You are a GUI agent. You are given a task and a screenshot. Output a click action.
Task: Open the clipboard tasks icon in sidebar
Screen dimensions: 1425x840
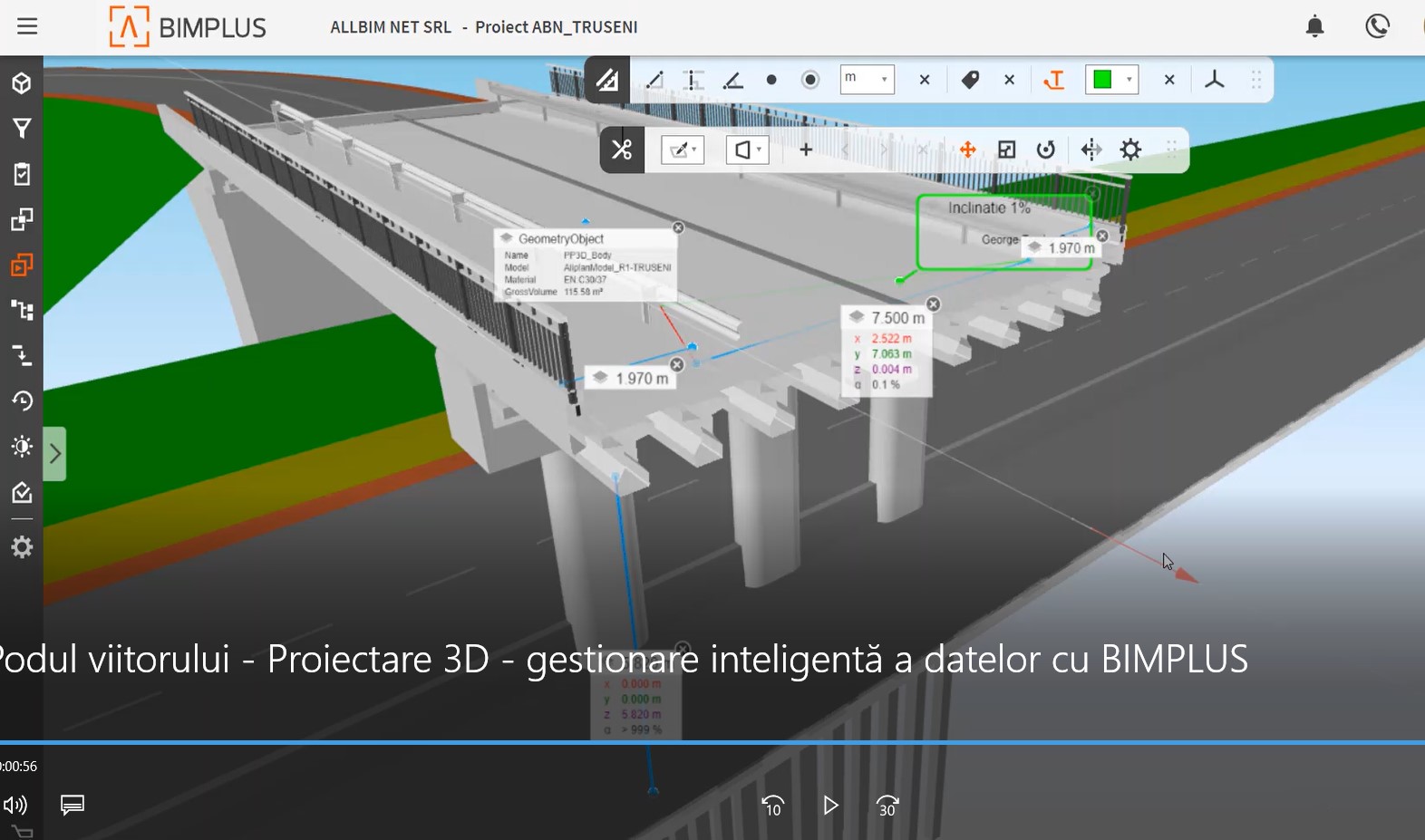[x=22, y=174]
